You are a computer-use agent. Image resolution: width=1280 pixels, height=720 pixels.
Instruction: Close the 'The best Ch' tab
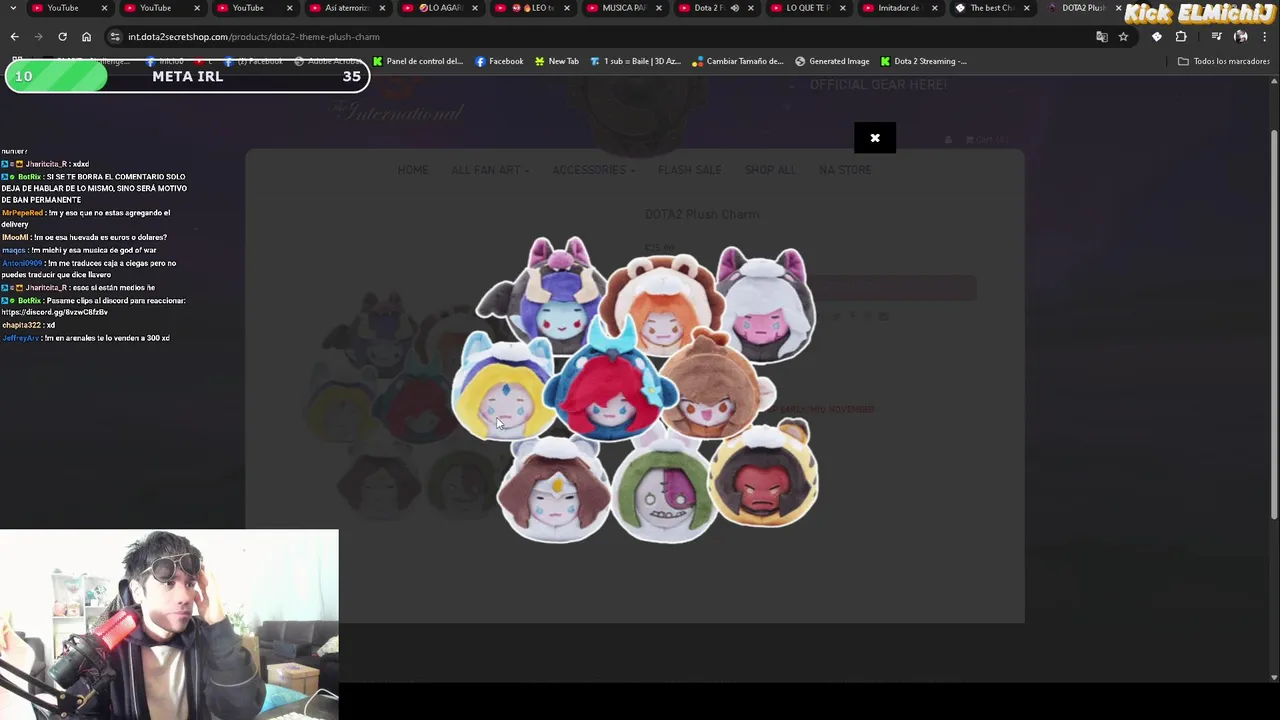1026,8
